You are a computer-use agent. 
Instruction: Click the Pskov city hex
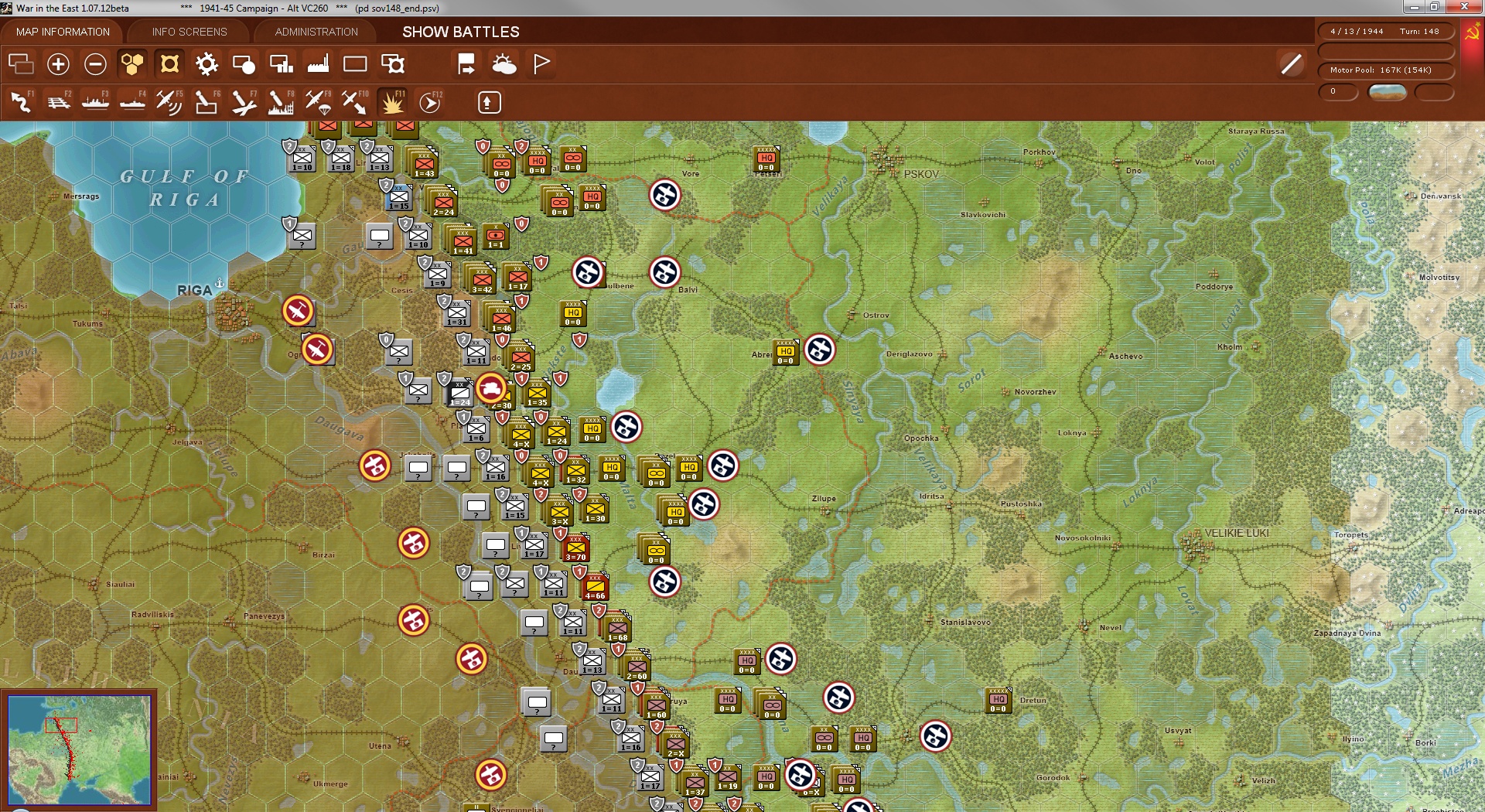point(882,161)
